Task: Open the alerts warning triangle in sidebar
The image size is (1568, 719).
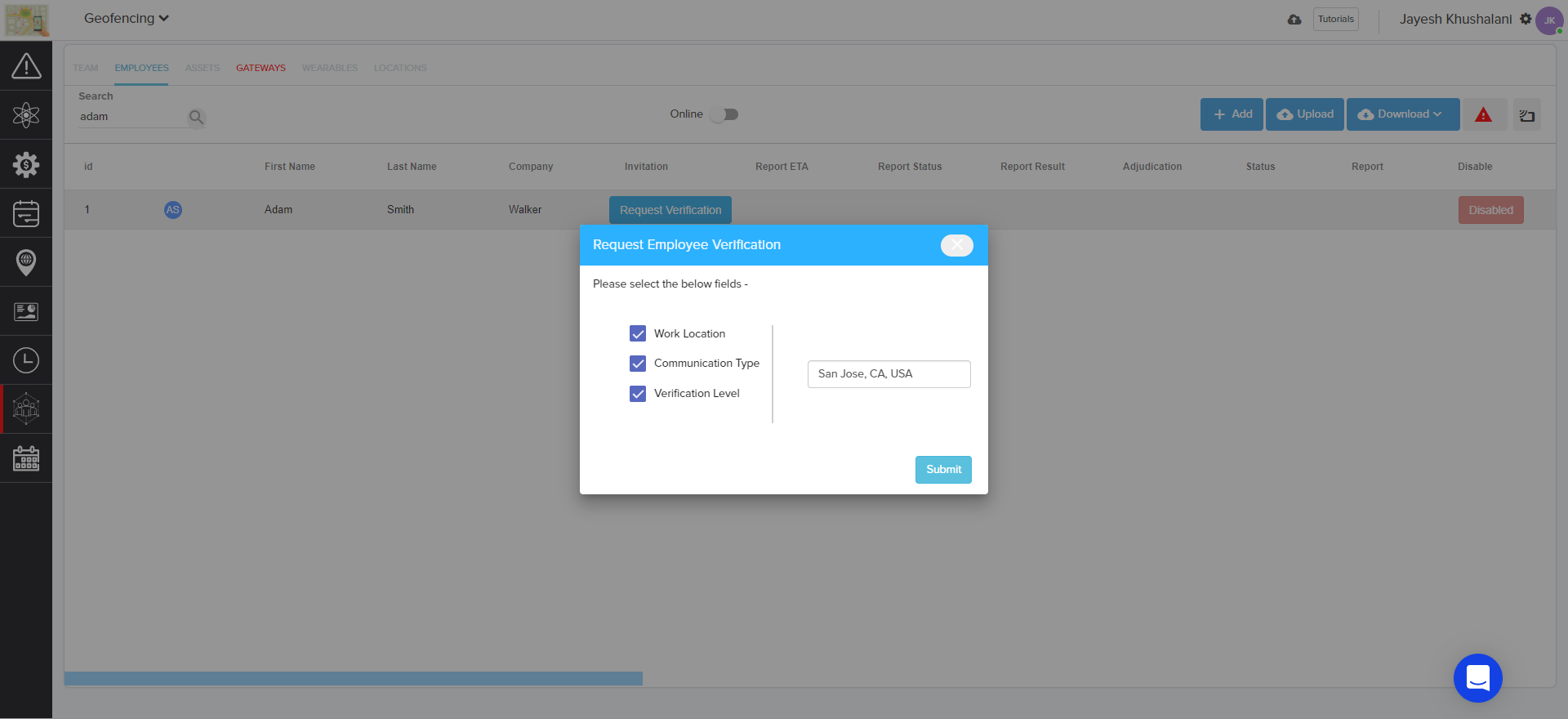Action: [x=26, y=66]
